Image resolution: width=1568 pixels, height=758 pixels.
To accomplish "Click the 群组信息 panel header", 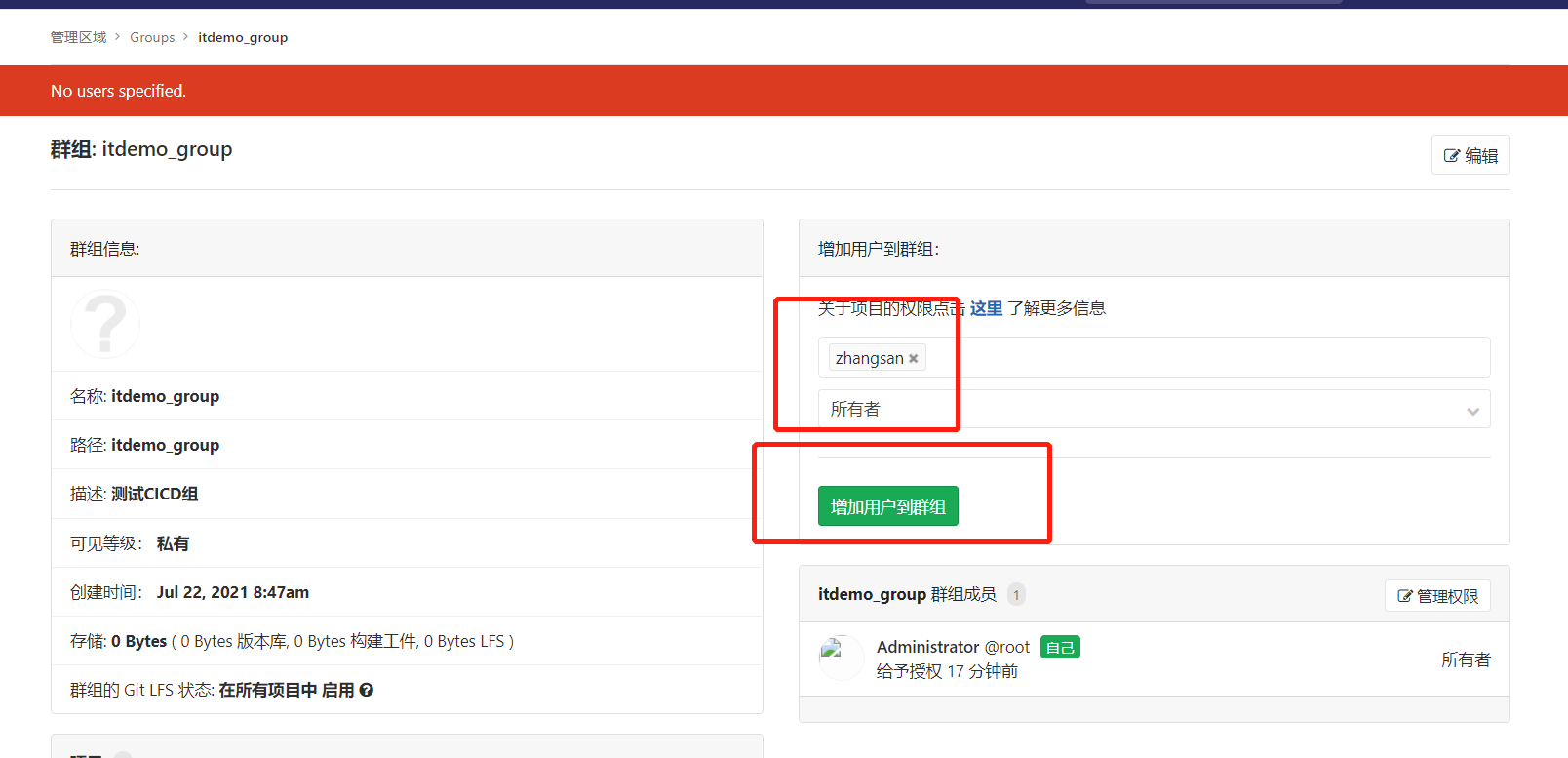I will pyautogui.click(x=407, y=249).
